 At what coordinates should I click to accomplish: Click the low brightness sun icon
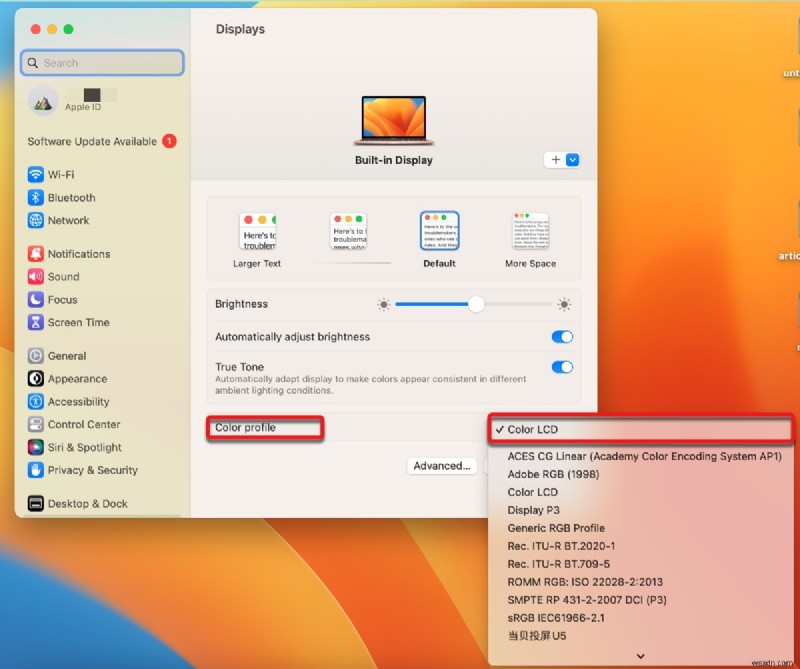[384, 305]
